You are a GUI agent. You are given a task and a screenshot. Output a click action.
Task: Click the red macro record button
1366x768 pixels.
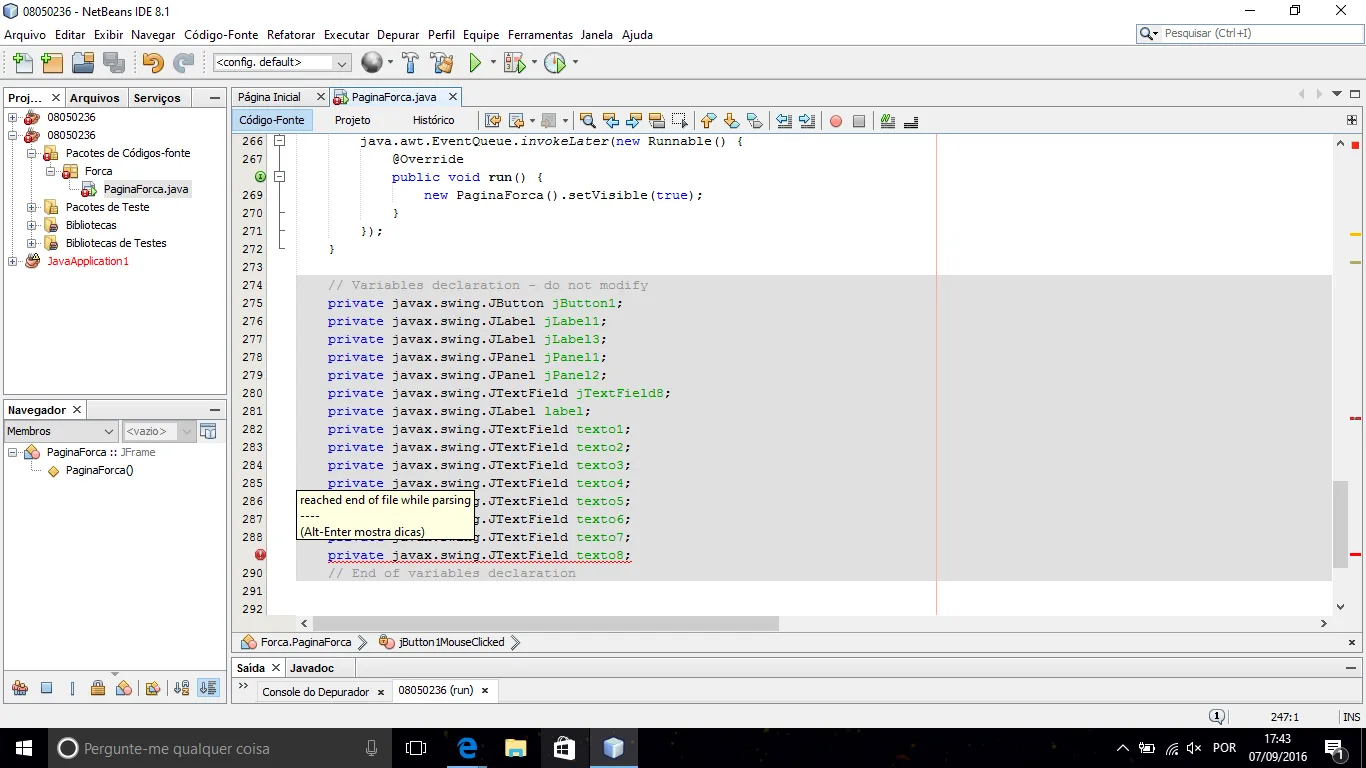tap(835, 121)
